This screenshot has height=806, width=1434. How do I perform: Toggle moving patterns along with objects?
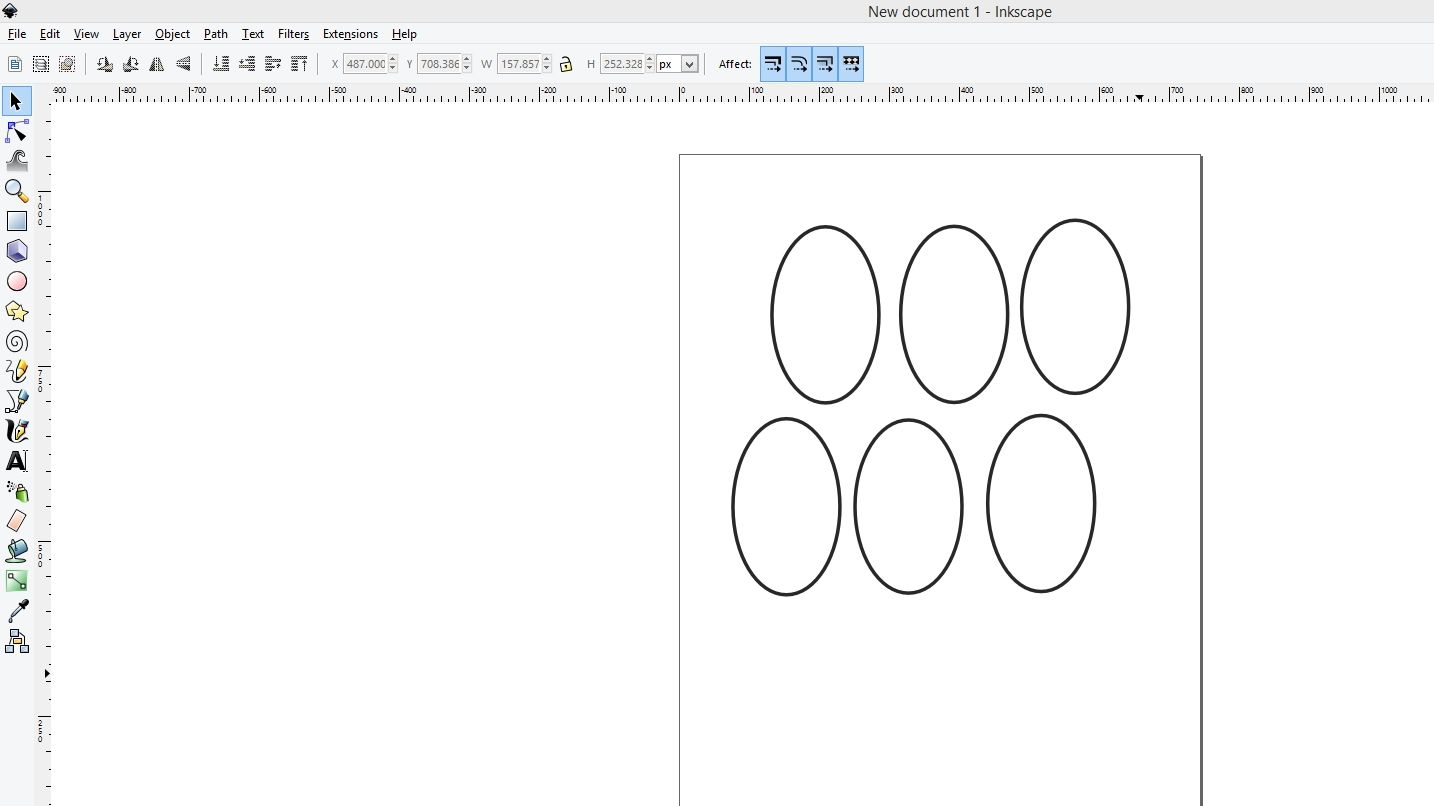(x=851, y=63)
